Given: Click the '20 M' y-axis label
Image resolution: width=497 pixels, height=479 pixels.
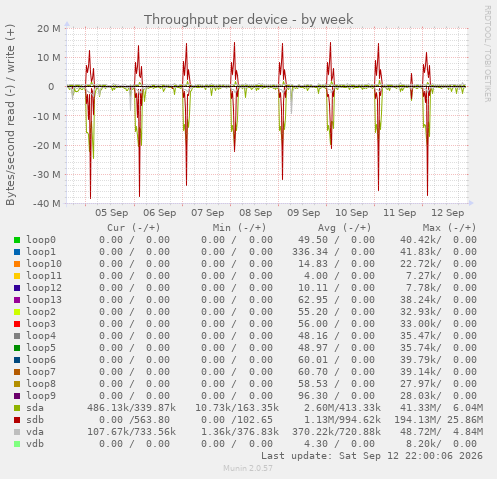Looking at the screenshot, I should tap(49, 29).
